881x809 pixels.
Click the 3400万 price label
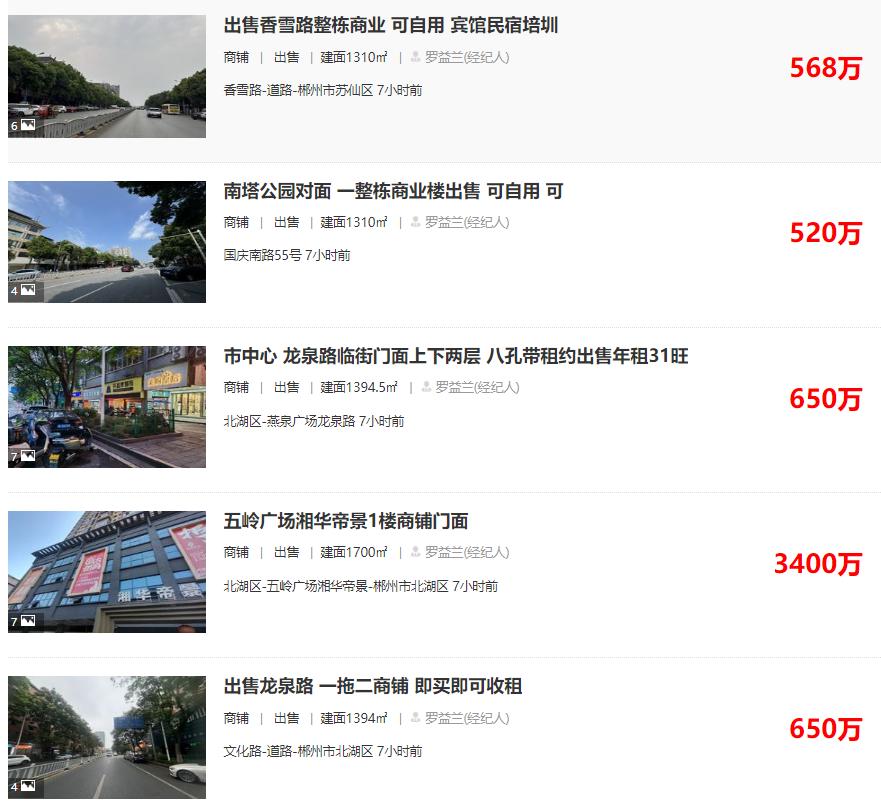(818, 563)
